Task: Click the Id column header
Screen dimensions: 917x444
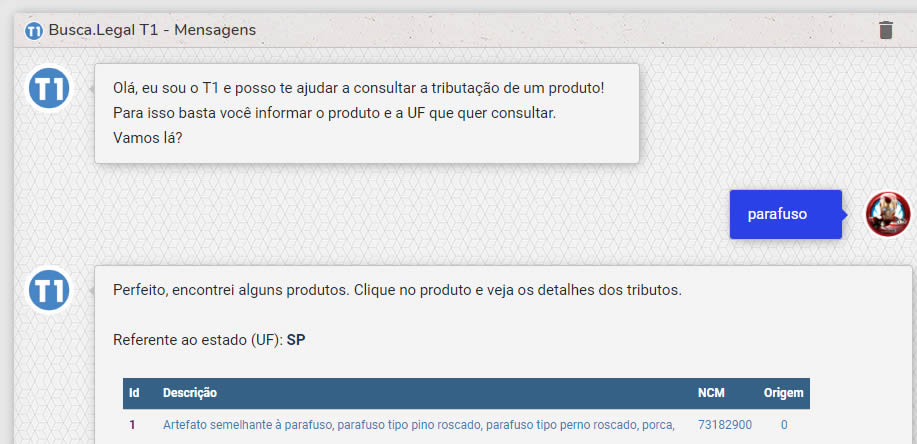Action: [x=134, y=393]
